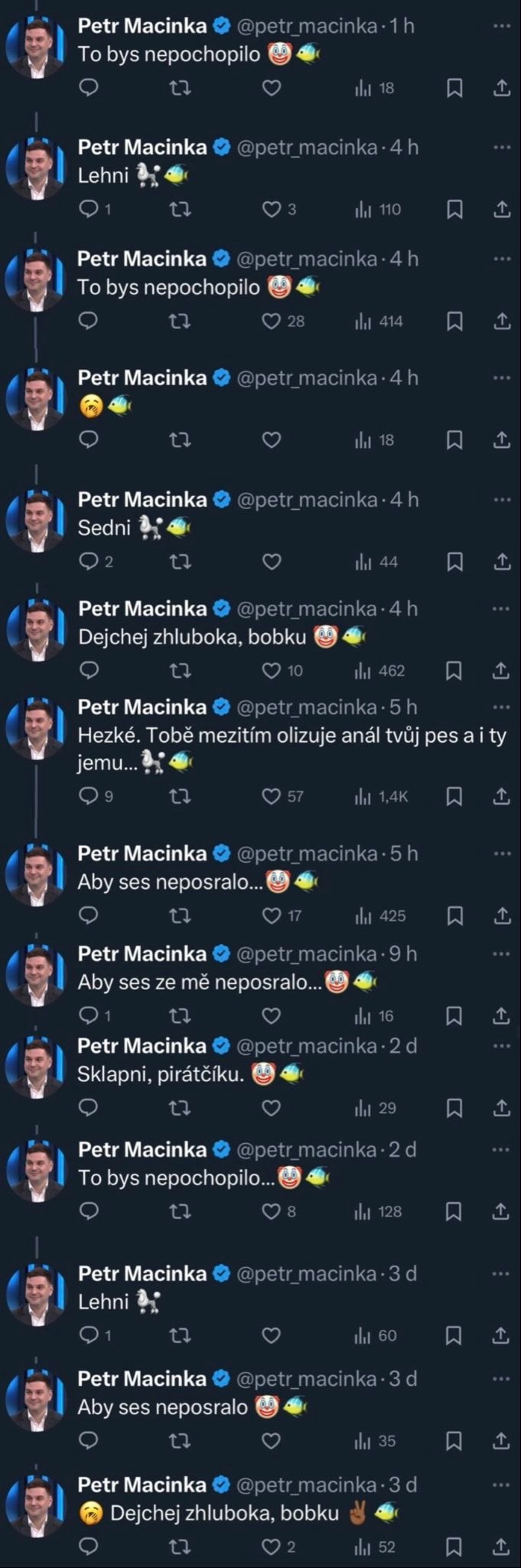Share the 'Hezké. Tobě mezitím' tweet

501,797
